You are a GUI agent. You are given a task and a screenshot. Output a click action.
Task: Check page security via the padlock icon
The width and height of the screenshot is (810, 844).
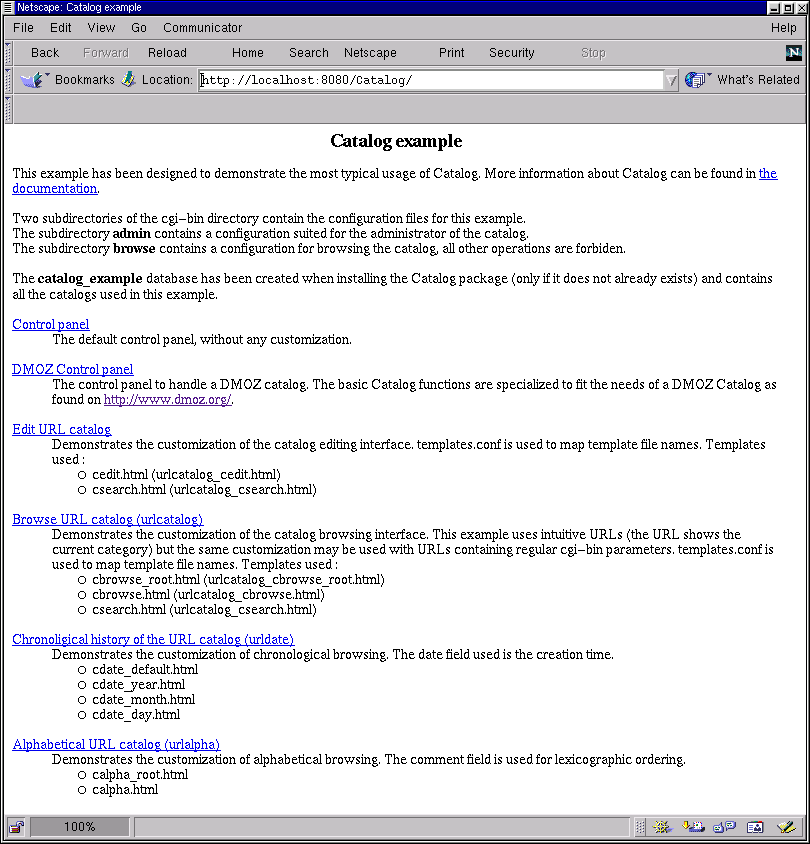15,826
